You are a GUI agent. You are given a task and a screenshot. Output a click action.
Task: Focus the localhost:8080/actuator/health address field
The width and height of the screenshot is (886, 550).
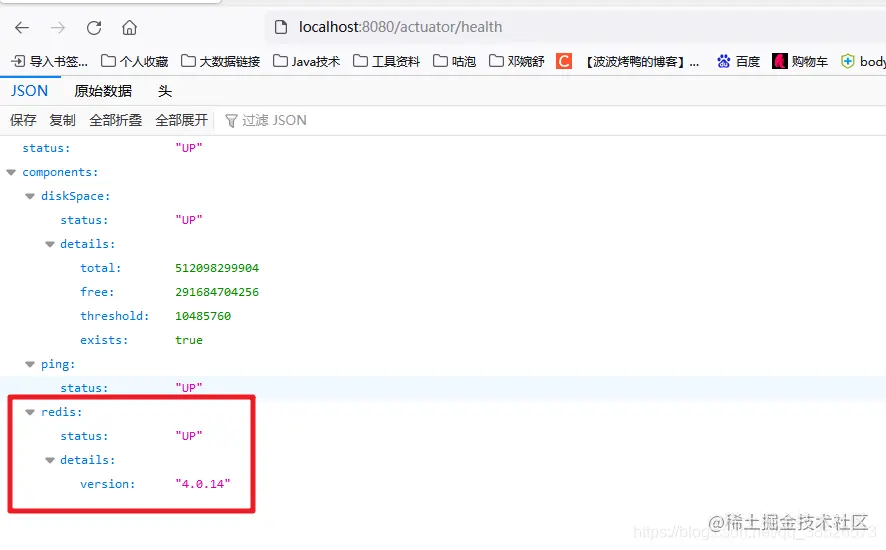[x=575, y=27]
